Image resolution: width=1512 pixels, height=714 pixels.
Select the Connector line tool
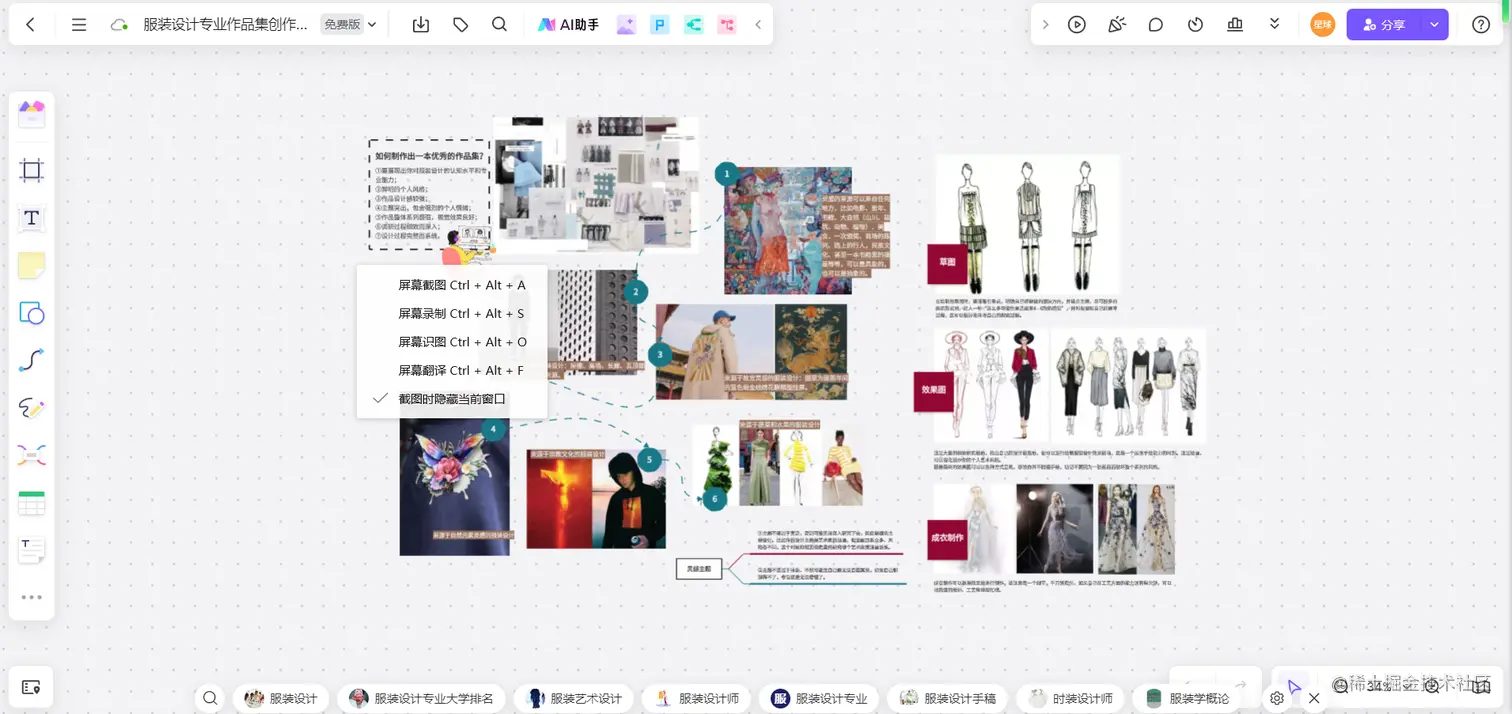31,360
